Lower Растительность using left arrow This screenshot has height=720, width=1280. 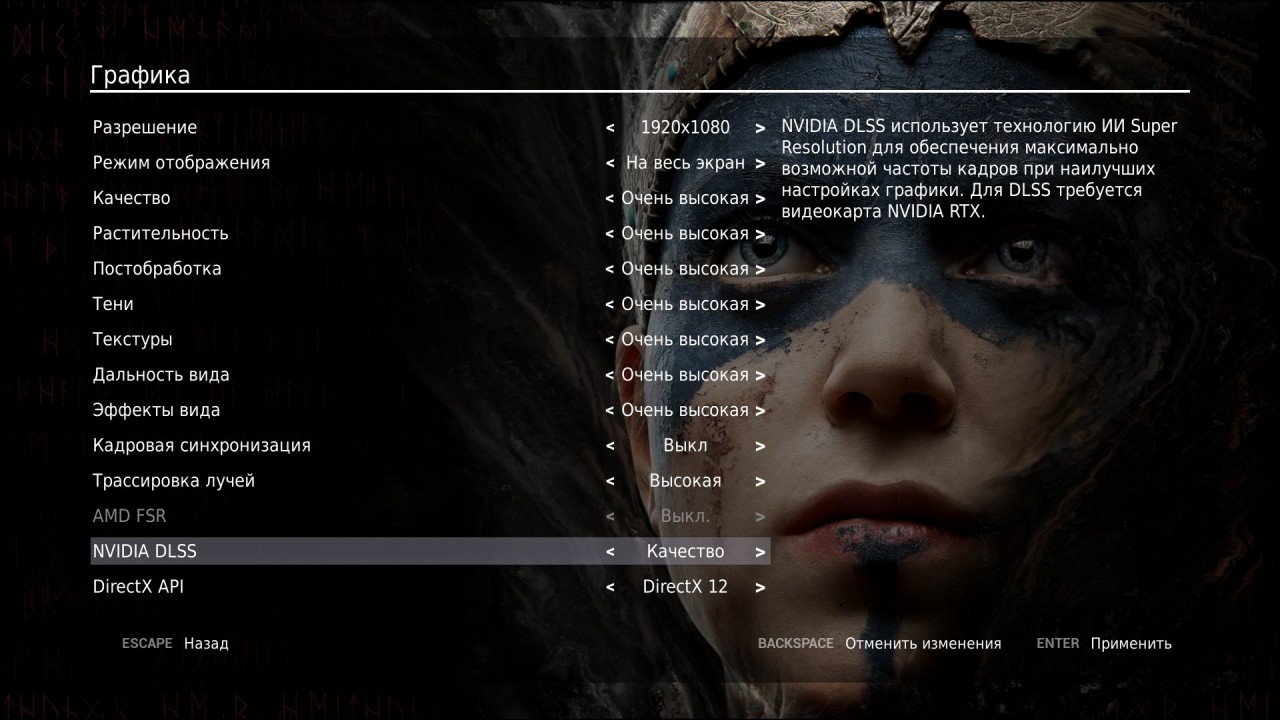point(610,234)
